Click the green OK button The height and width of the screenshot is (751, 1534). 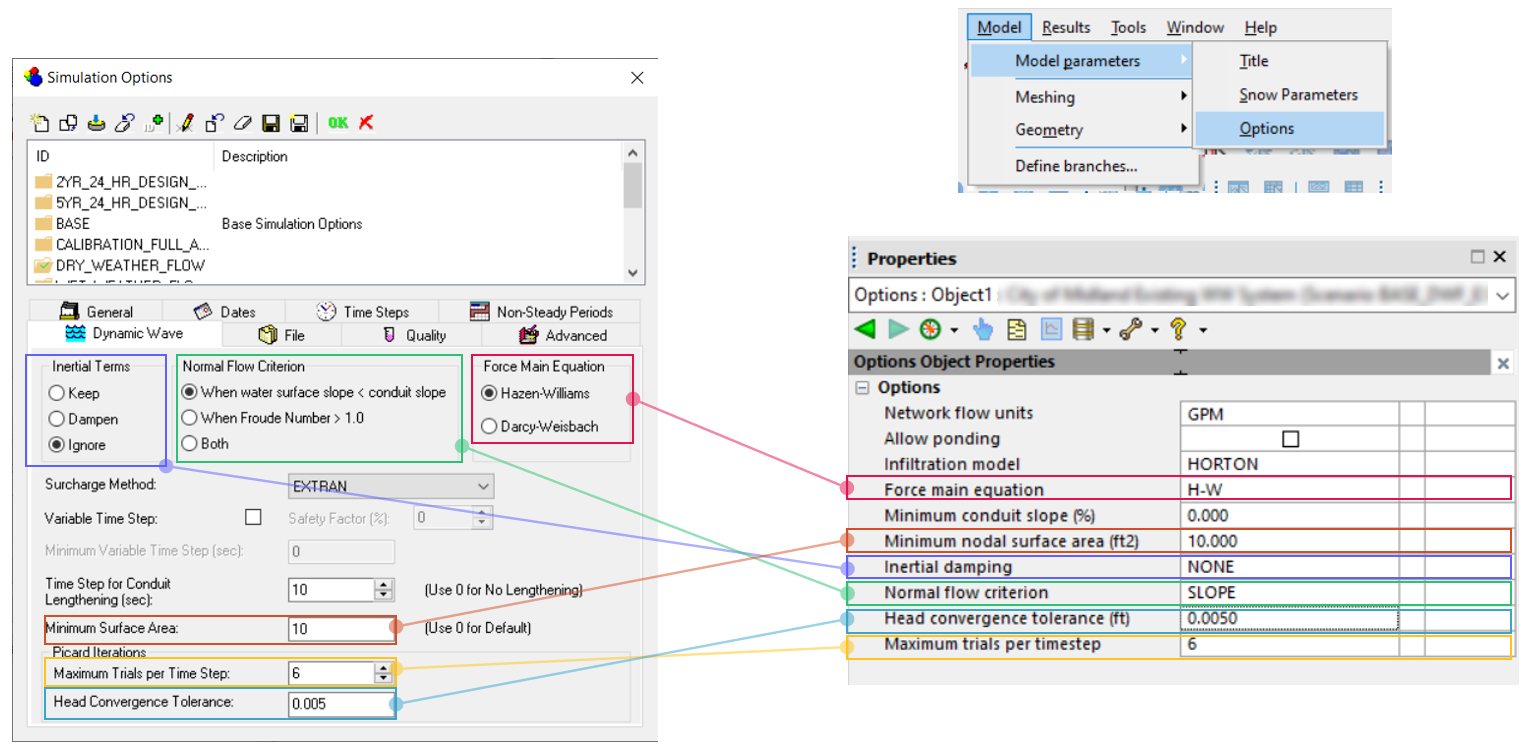337,122
